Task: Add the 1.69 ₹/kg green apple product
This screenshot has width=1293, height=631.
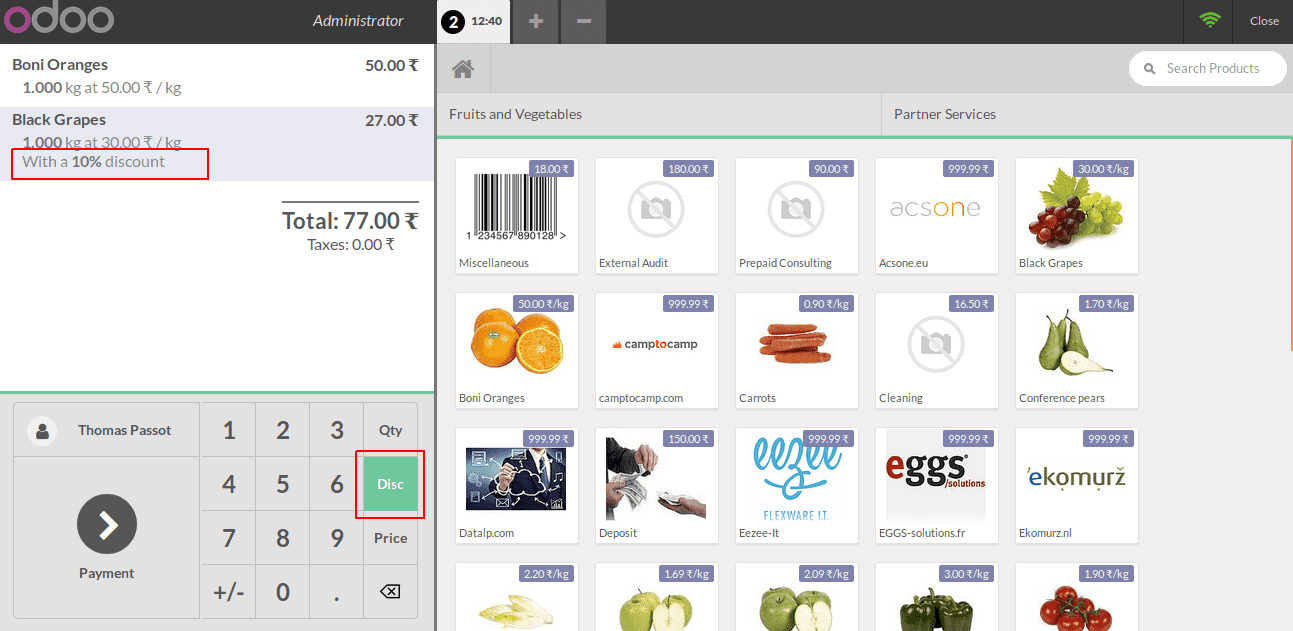Action: point(657,597)
